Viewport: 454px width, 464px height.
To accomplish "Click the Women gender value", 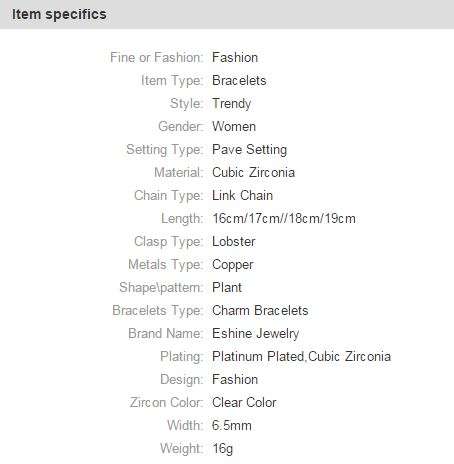I will [x=234, y=126].
